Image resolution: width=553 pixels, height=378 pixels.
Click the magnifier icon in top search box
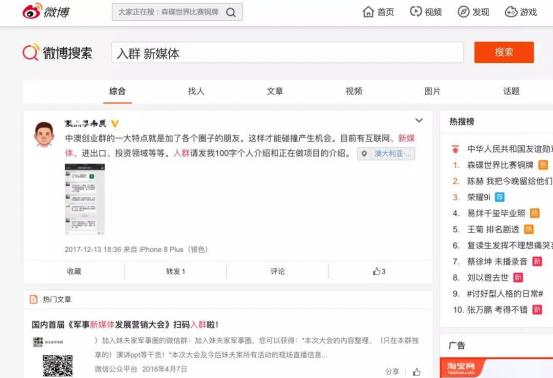[231, 13]
